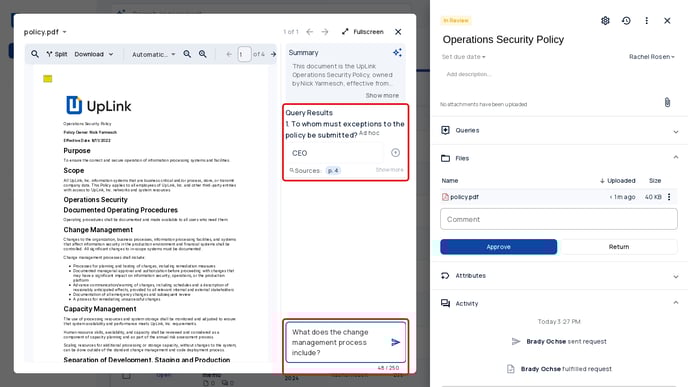Split the PDF document view
Viewport: 688px width, 387px height.
[x=57, y=54]
